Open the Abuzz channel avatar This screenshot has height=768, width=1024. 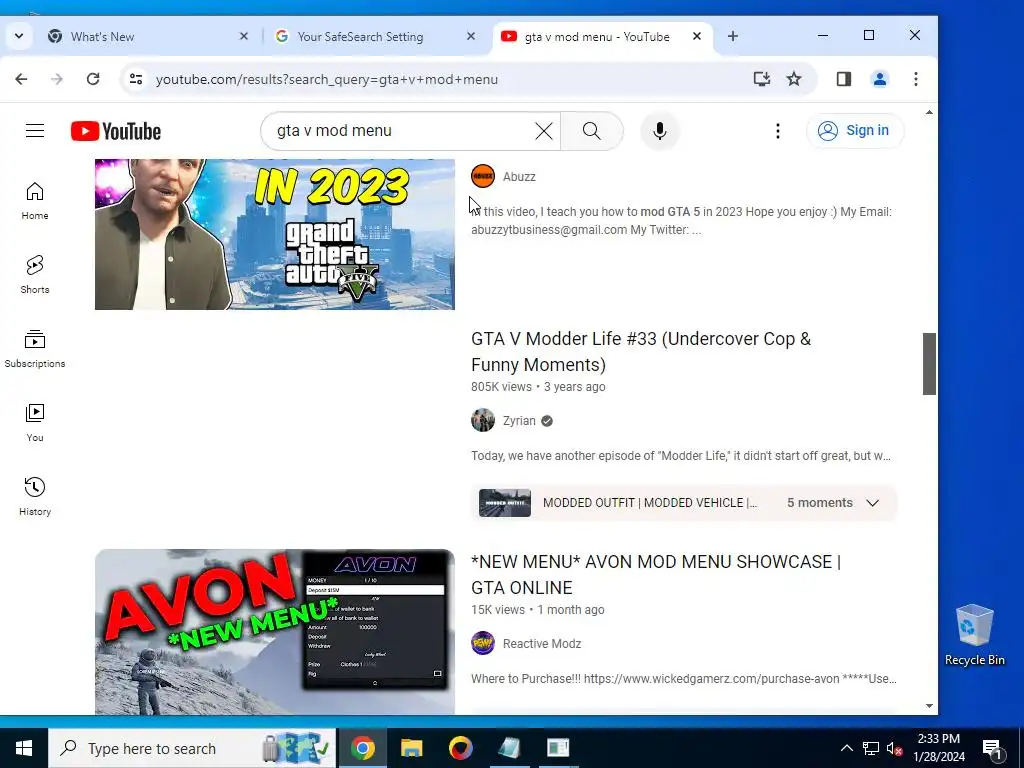pyautogui.click(x=483, y=176)
